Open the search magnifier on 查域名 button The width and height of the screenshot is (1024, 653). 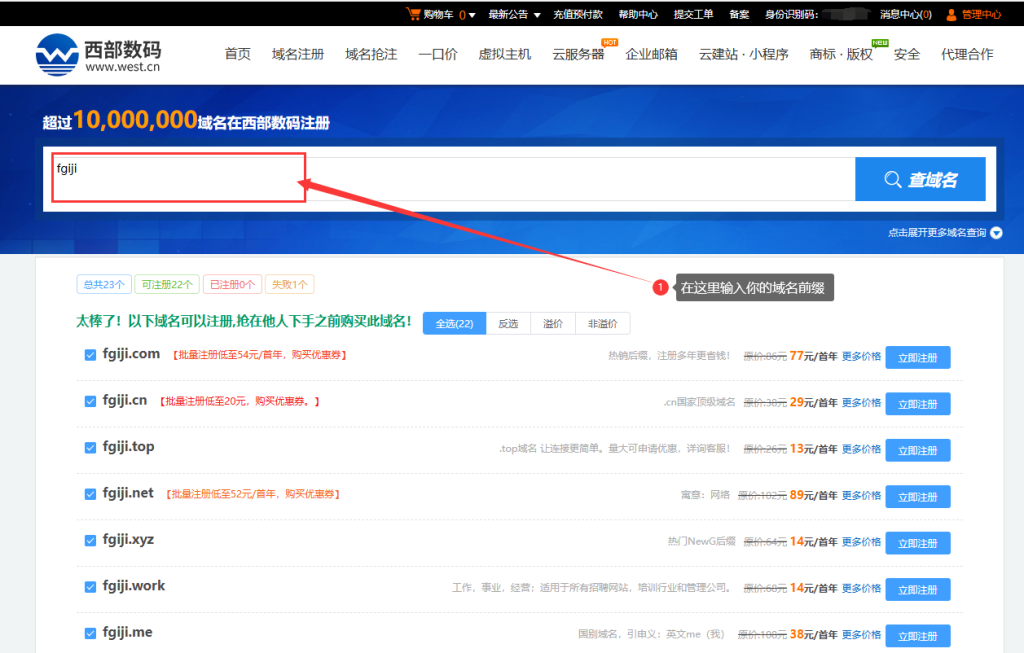coord(892,178)
